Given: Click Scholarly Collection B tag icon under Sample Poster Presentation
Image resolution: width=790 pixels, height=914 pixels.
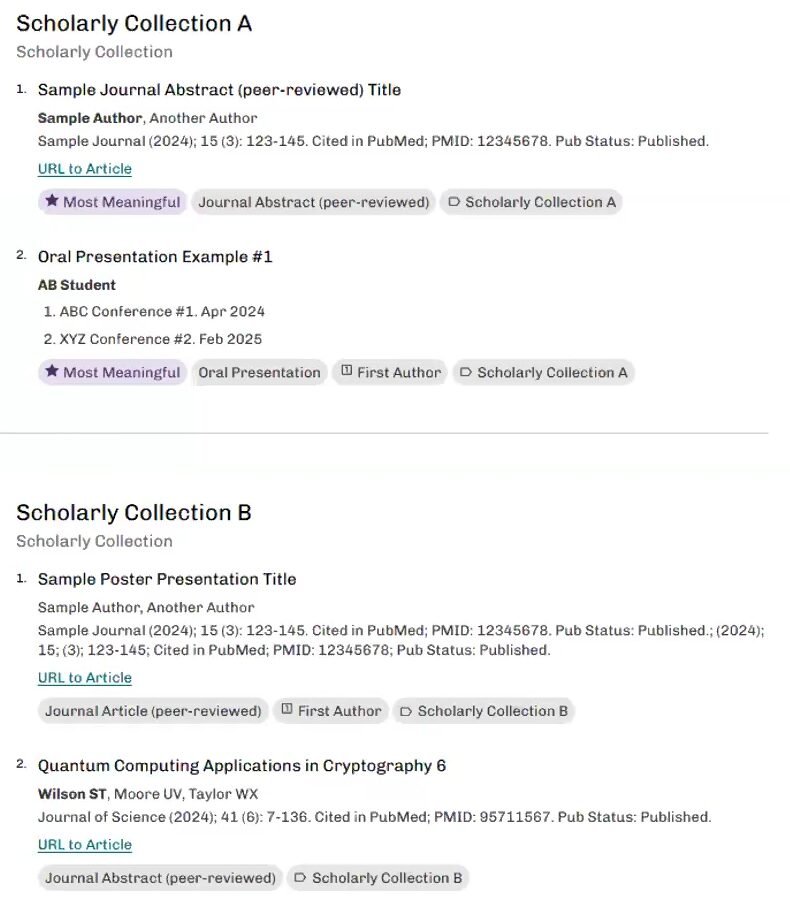Looking at the screenshot, I should [x=406, y=711].
